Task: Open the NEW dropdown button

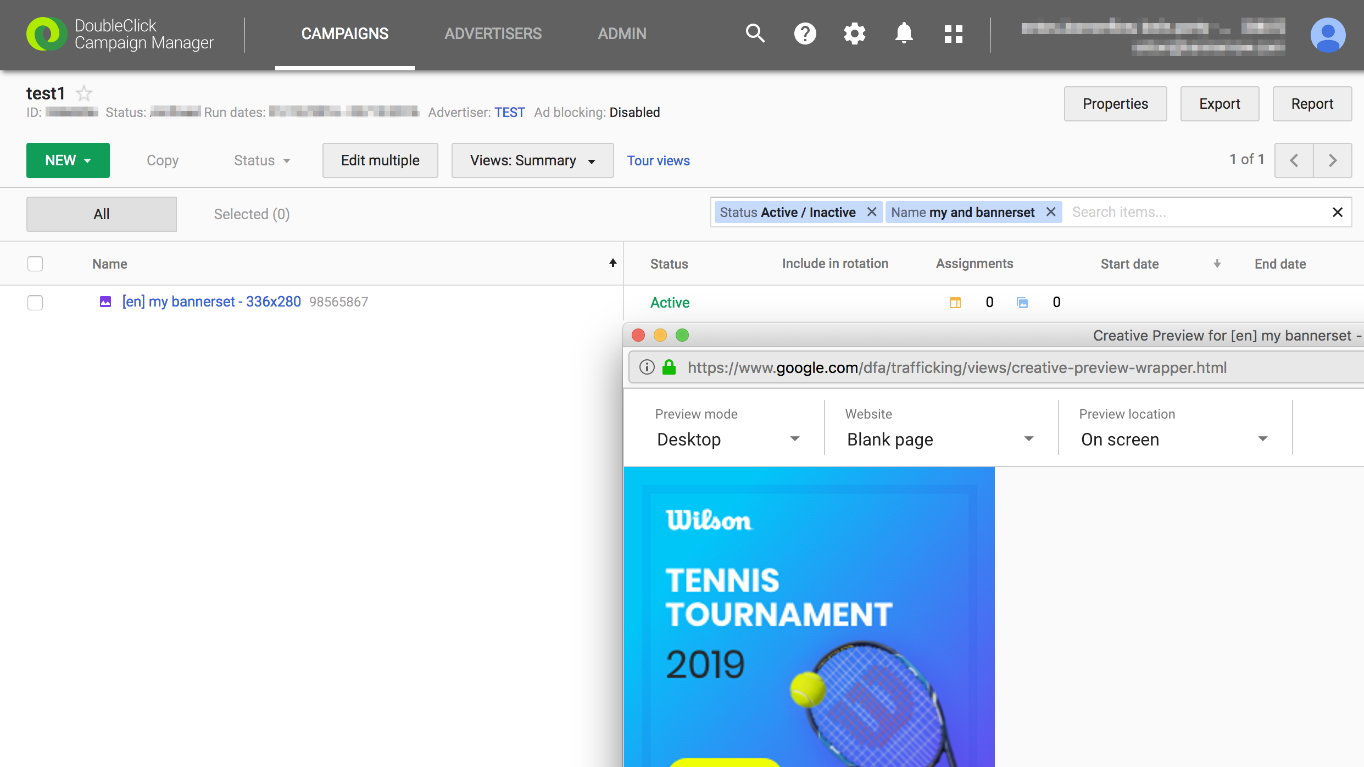Action: 68,160
